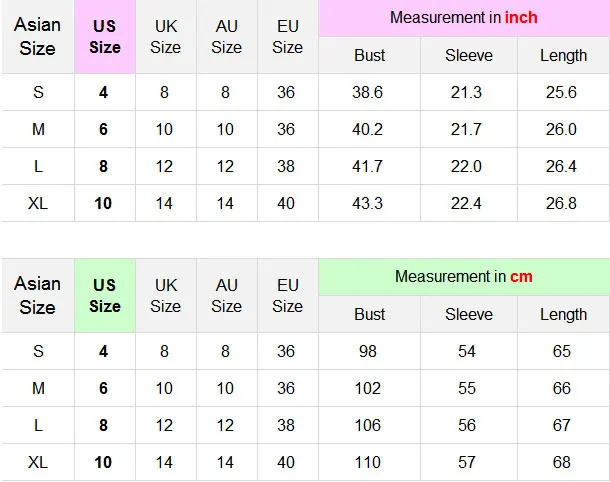Select bust value 110 for XL in cm
Viewport: 610px width, 482px height.
pos(368,462)
